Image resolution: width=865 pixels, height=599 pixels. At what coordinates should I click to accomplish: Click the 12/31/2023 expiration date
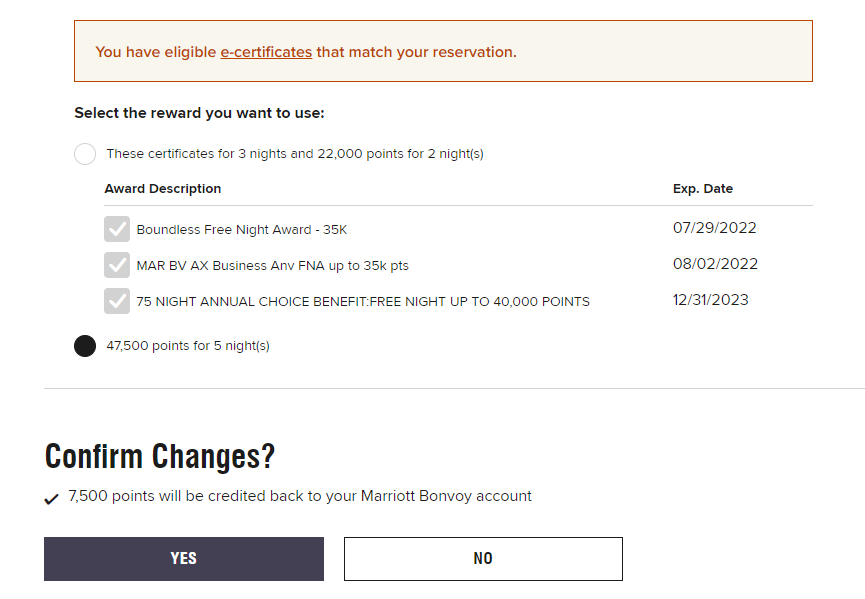tap(711, 300)
